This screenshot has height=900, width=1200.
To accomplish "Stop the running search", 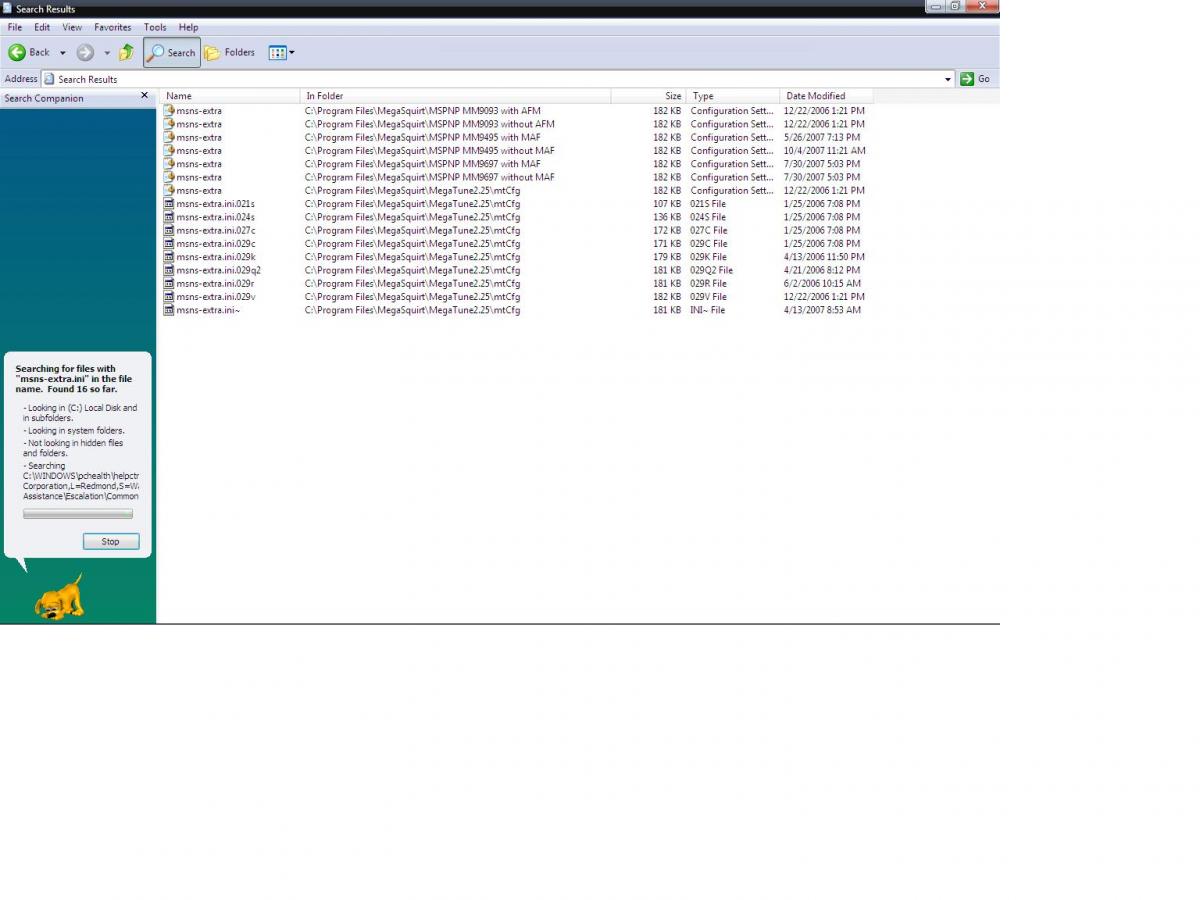I will [x=110, y=541].
